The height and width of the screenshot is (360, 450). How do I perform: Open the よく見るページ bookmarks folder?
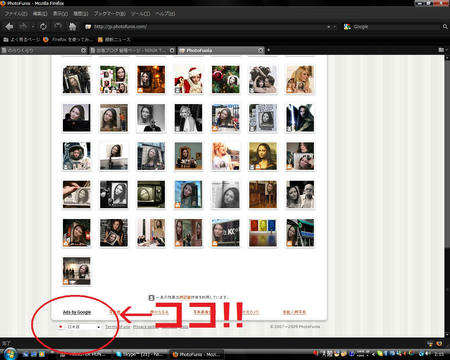pos(21,39)
